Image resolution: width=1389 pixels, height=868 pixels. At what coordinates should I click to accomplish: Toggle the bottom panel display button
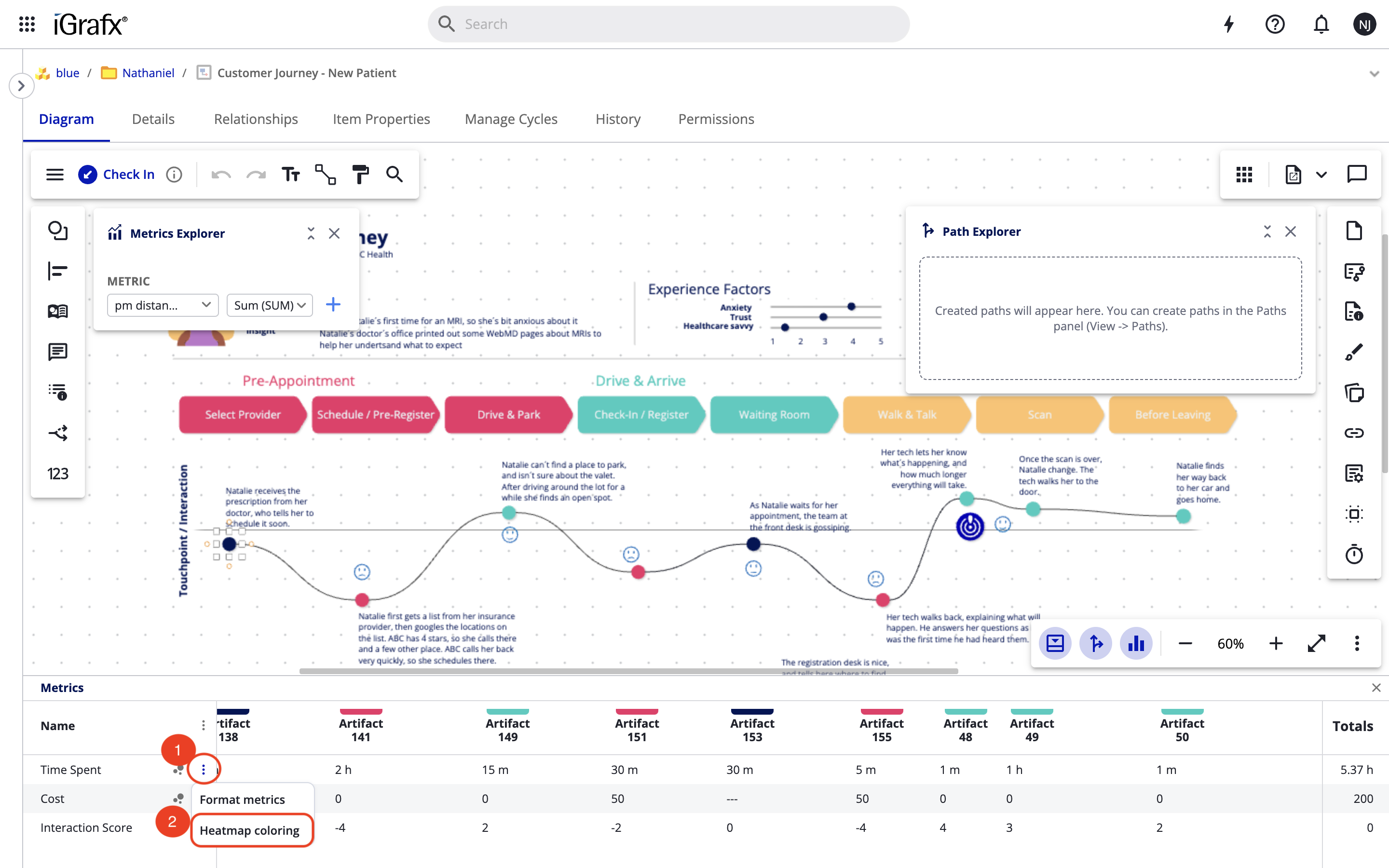tap(1055, 644)
